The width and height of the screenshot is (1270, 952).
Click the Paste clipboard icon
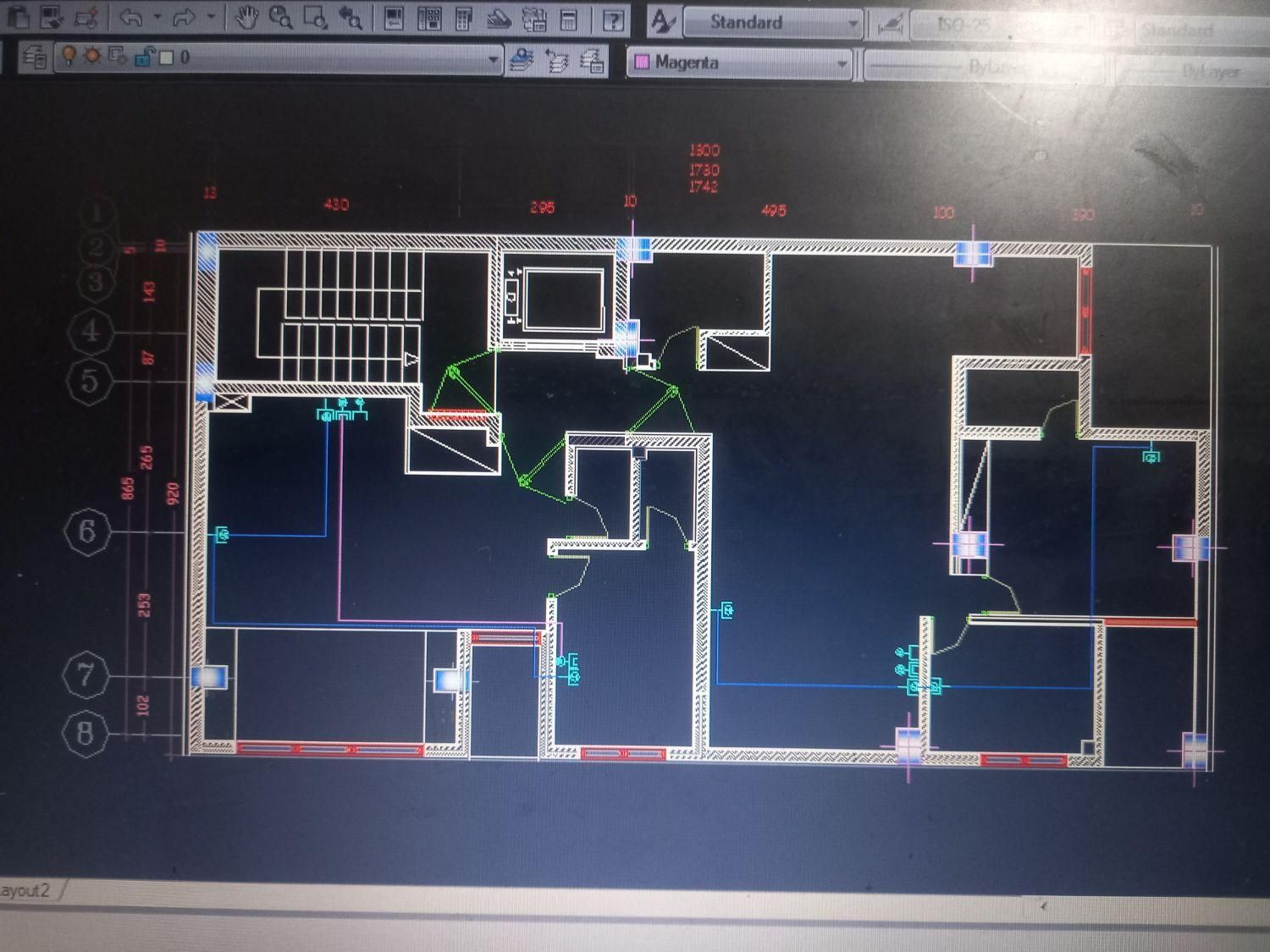click(x=19, y=15)
